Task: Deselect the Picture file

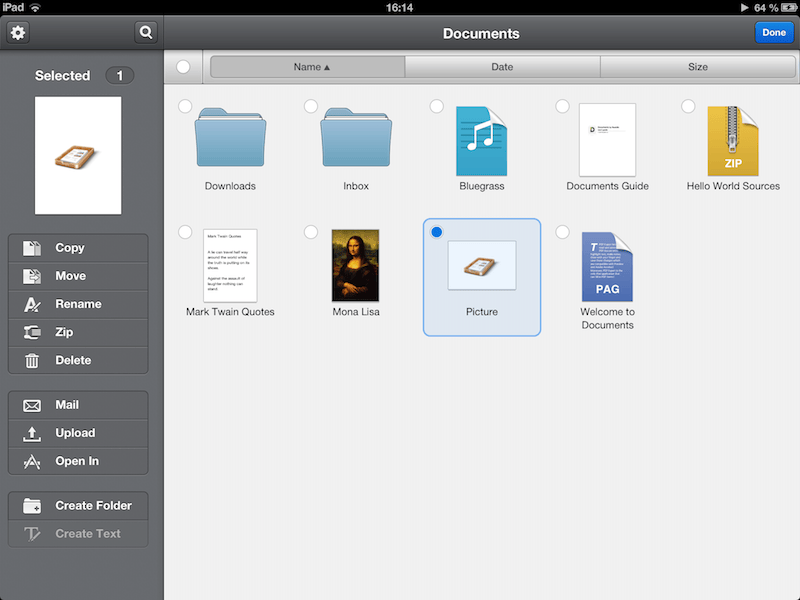Action: [437, 231]
